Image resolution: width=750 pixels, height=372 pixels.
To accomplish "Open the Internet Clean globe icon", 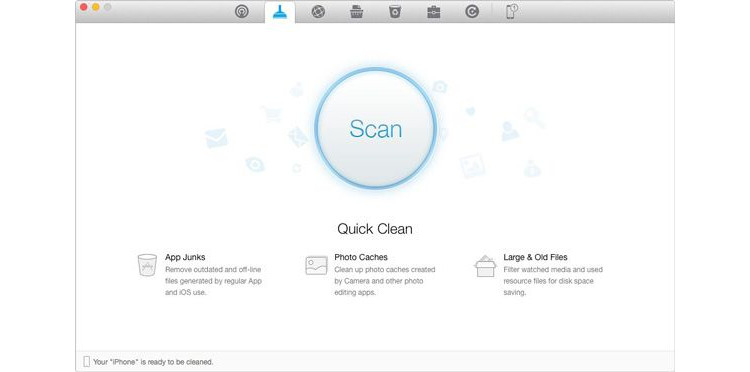I will [x=318, y=11].
